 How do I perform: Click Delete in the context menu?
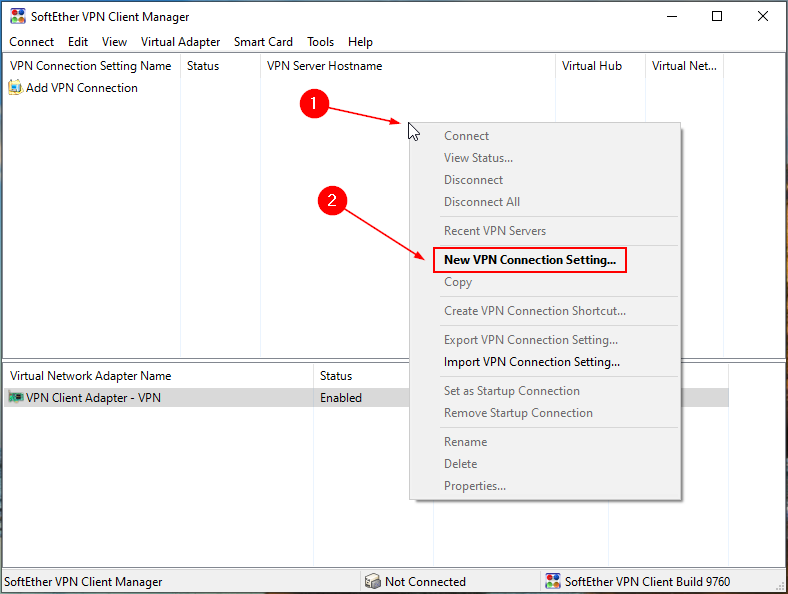click(545, 464)
